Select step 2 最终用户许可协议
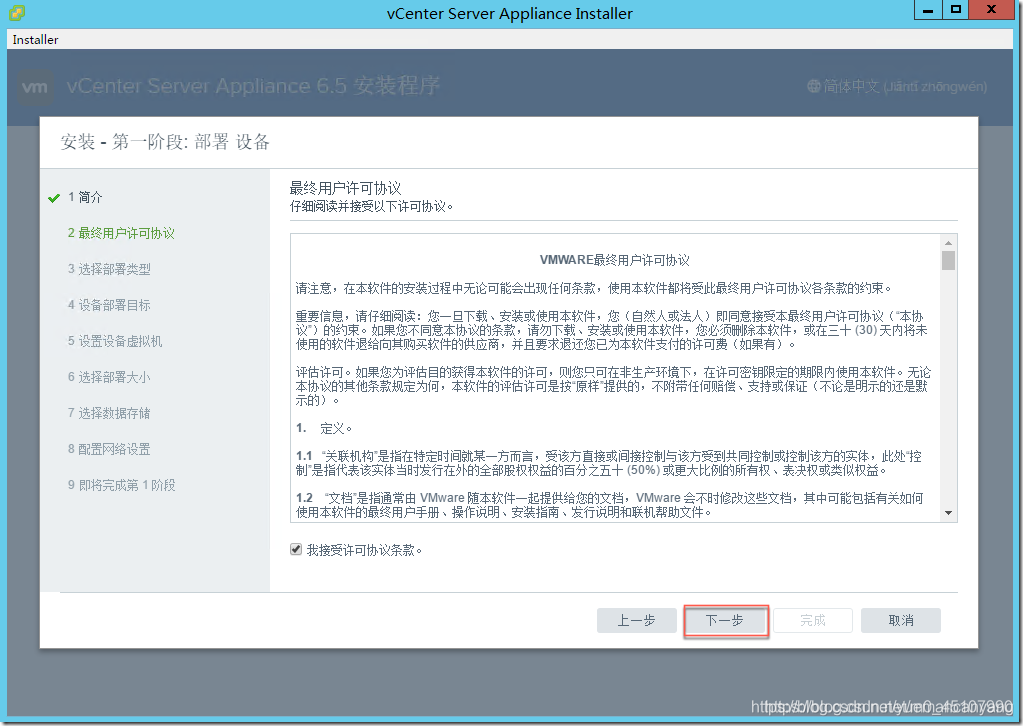This screenshot has height=726, width=1023. click(x=121, y=233)
